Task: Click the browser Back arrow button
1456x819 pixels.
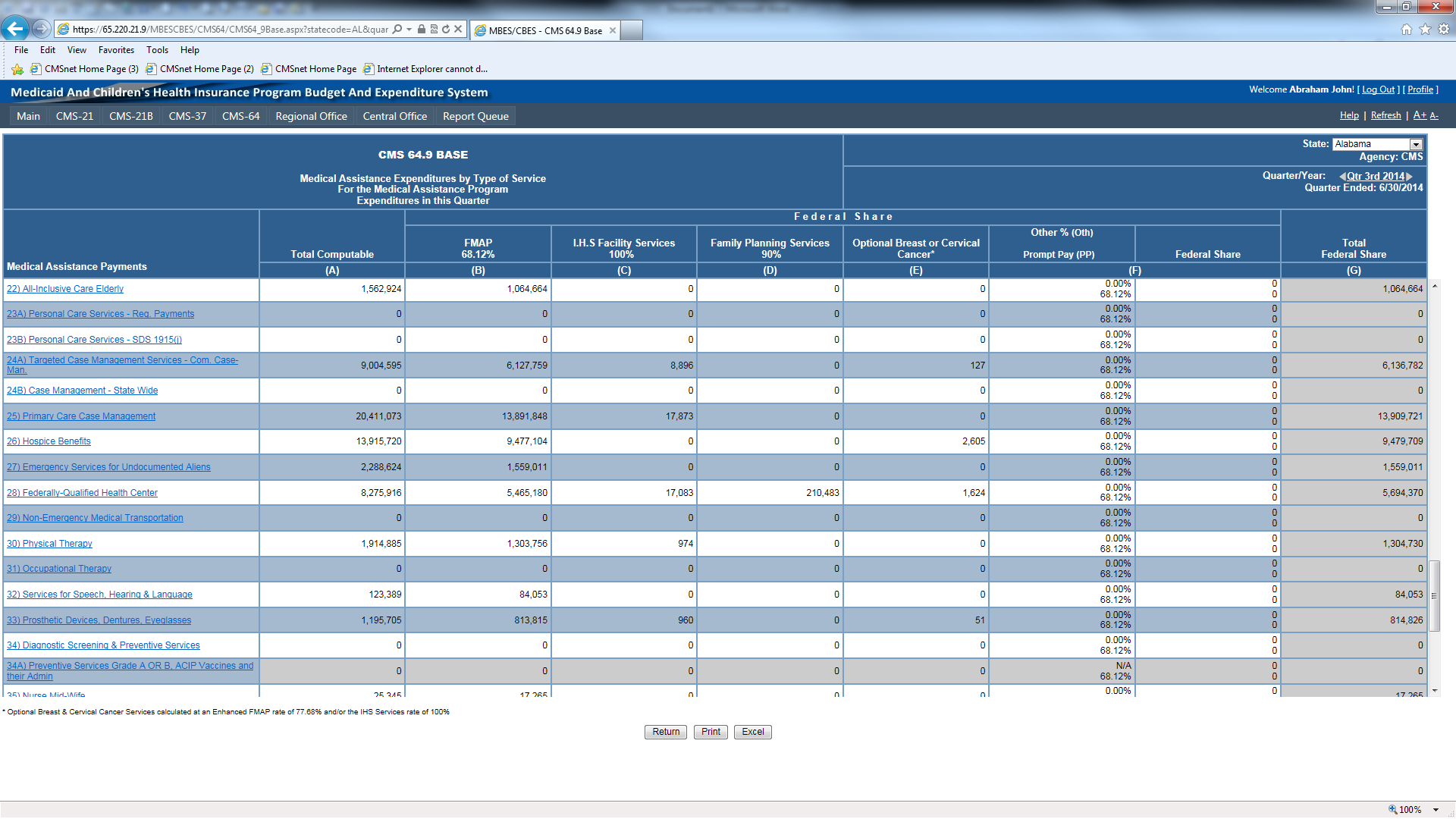Action: [15, 29]
